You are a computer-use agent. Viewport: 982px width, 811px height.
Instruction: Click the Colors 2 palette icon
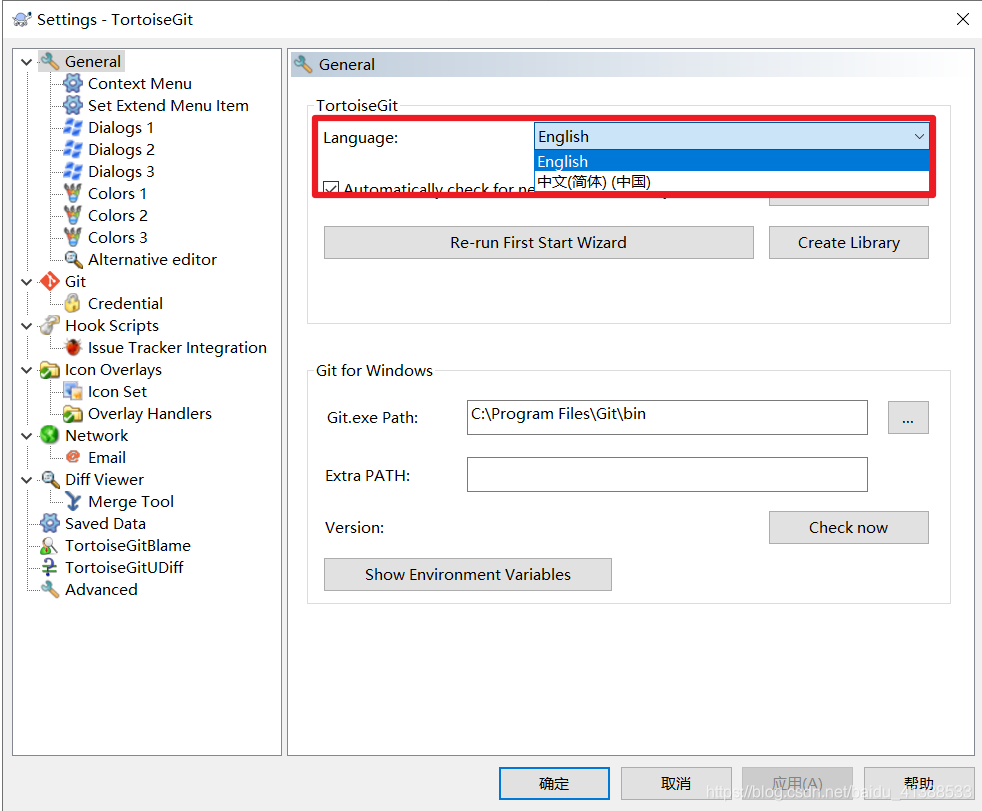click(73, 215)
